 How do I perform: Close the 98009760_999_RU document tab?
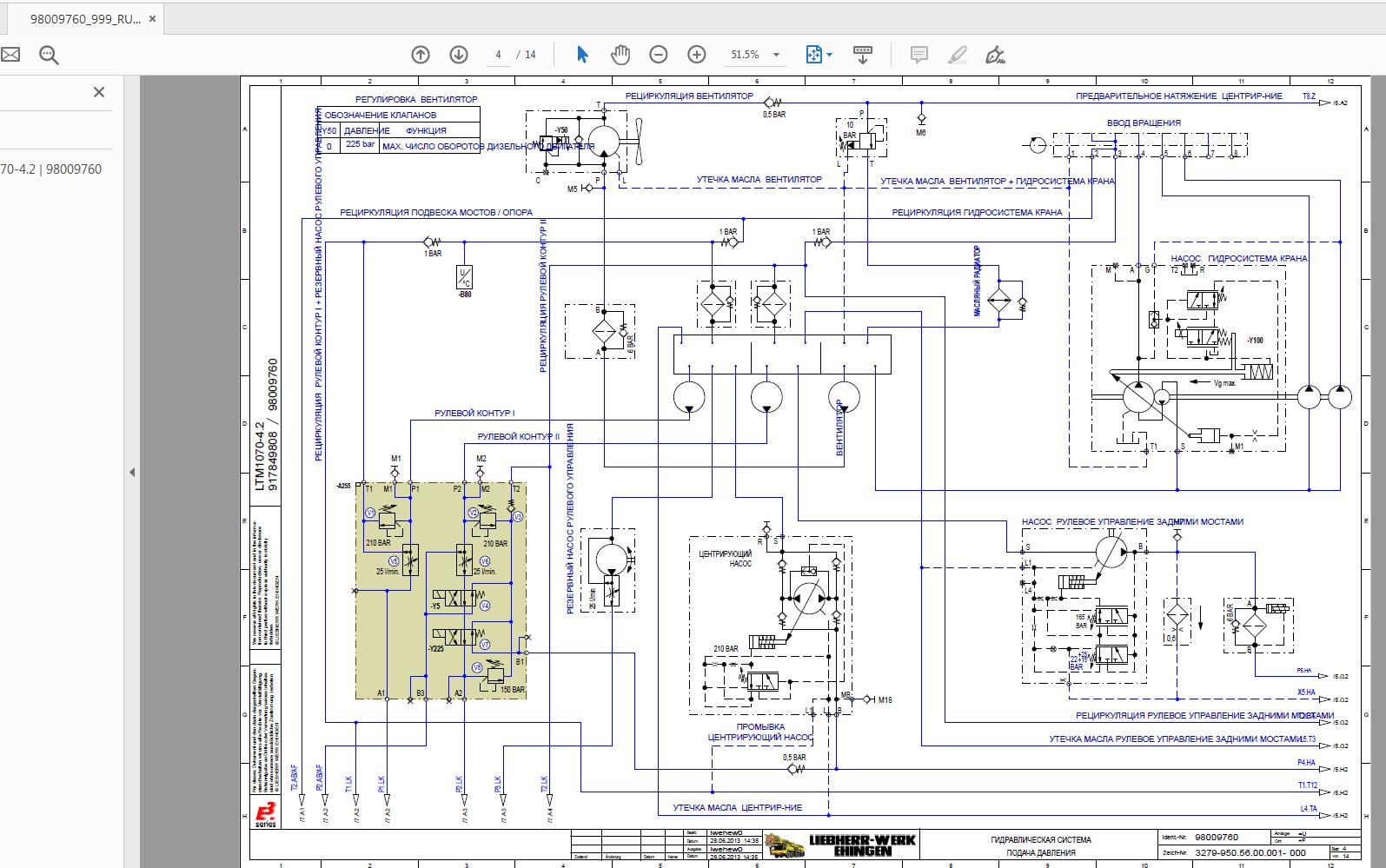pyautogui.click(x=152, y=18)
